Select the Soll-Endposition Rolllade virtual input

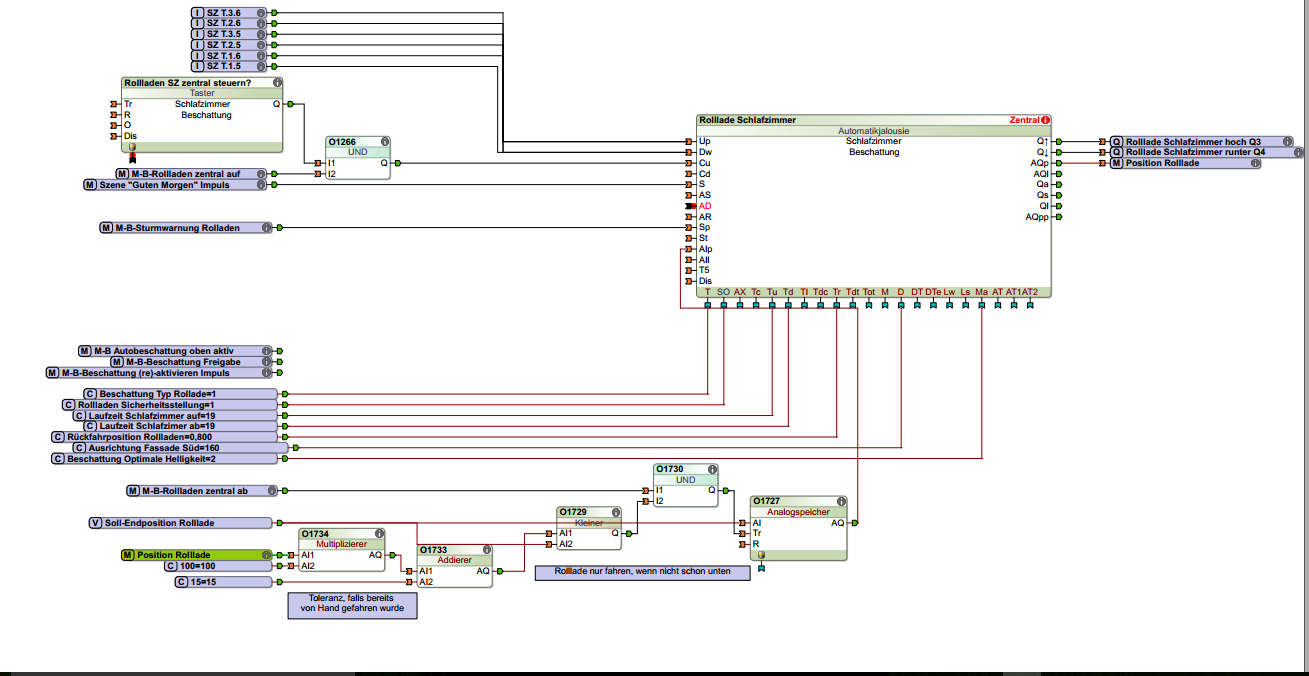tap(180, 522)
